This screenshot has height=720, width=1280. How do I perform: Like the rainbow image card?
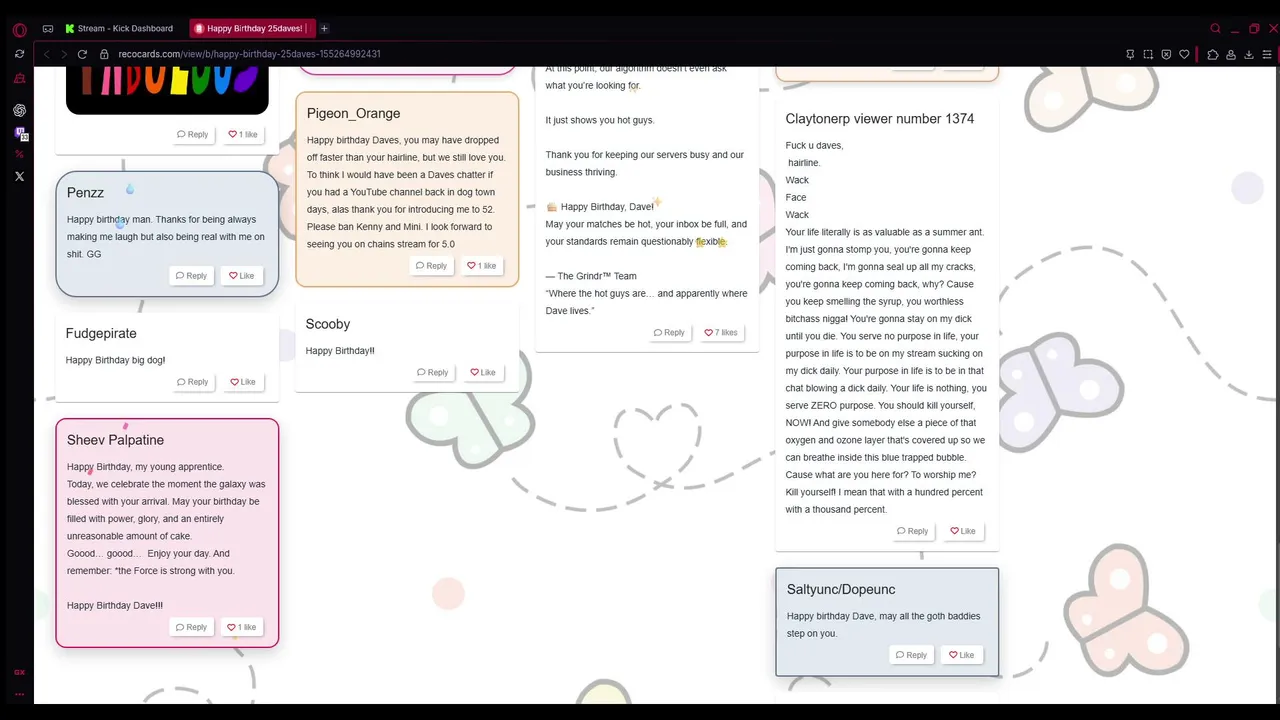(x=243, y=134)
